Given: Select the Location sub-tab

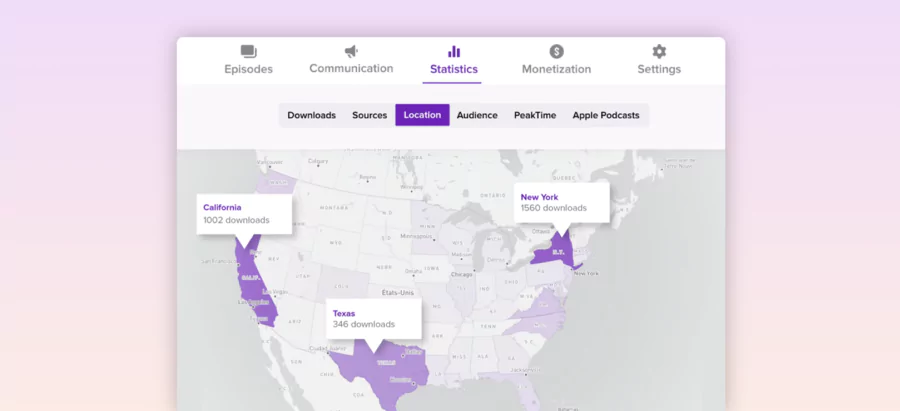Looking at the screenshot, I should [x=422, y=115].
